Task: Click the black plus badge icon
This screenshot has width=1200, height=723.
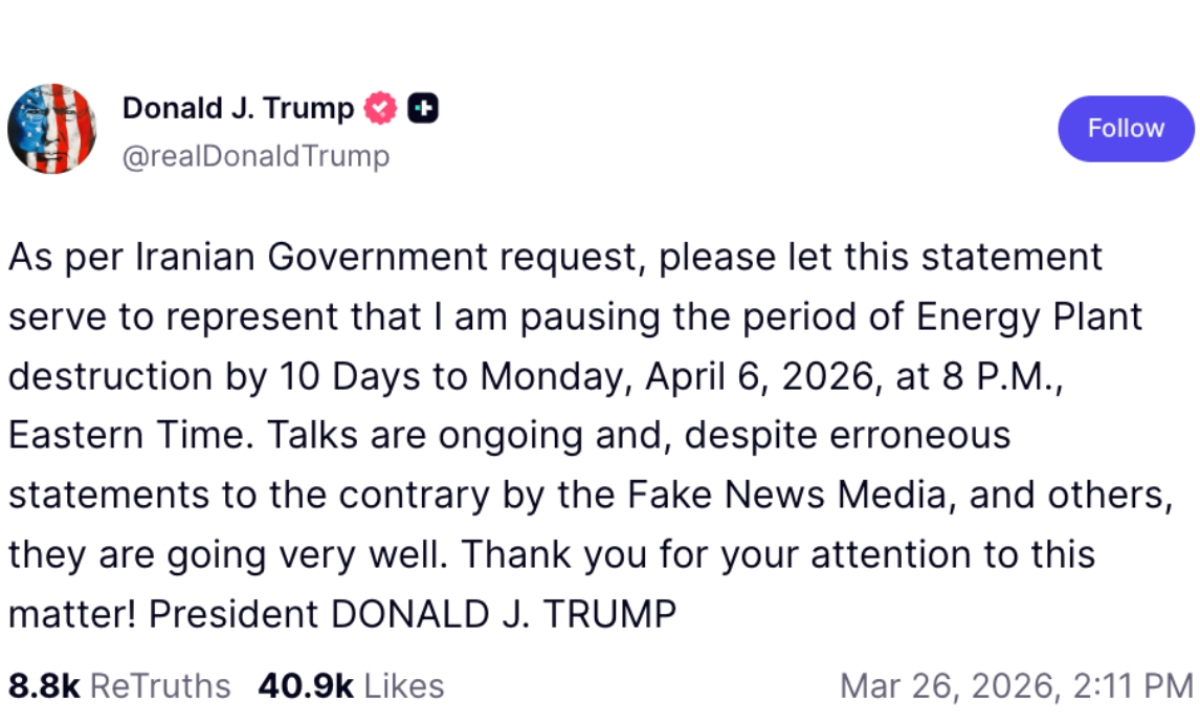Action: [x=423, y=108]
